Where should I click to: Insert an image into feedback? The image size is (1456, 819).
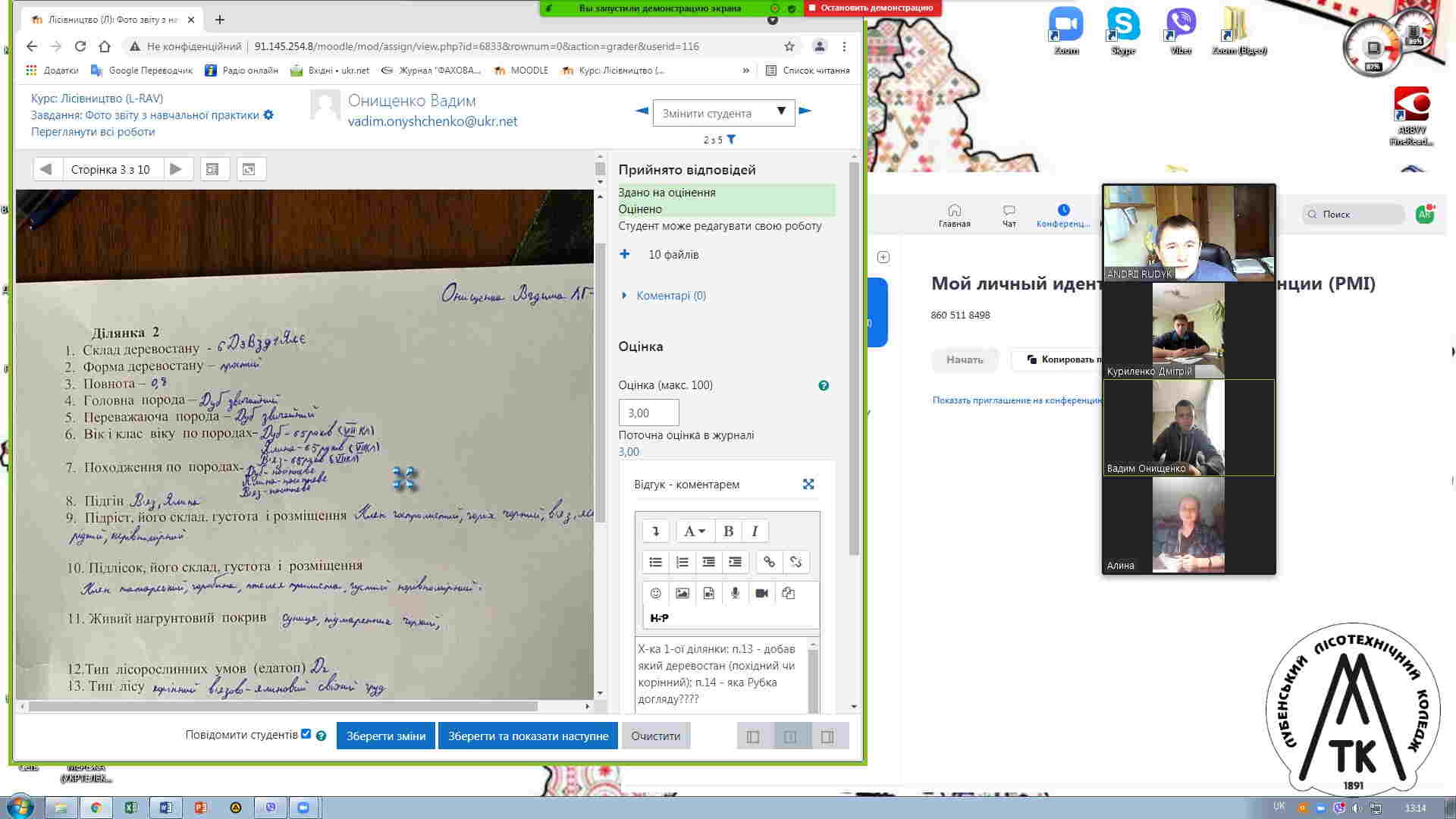coord(682,593)
